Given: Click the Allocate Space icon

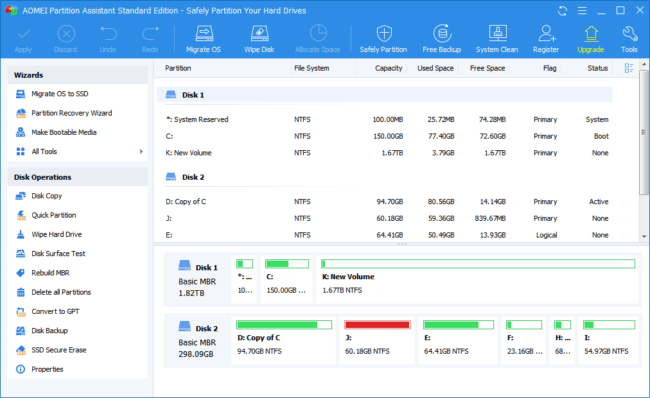Looking at the screenshot, I should (318, 33).
